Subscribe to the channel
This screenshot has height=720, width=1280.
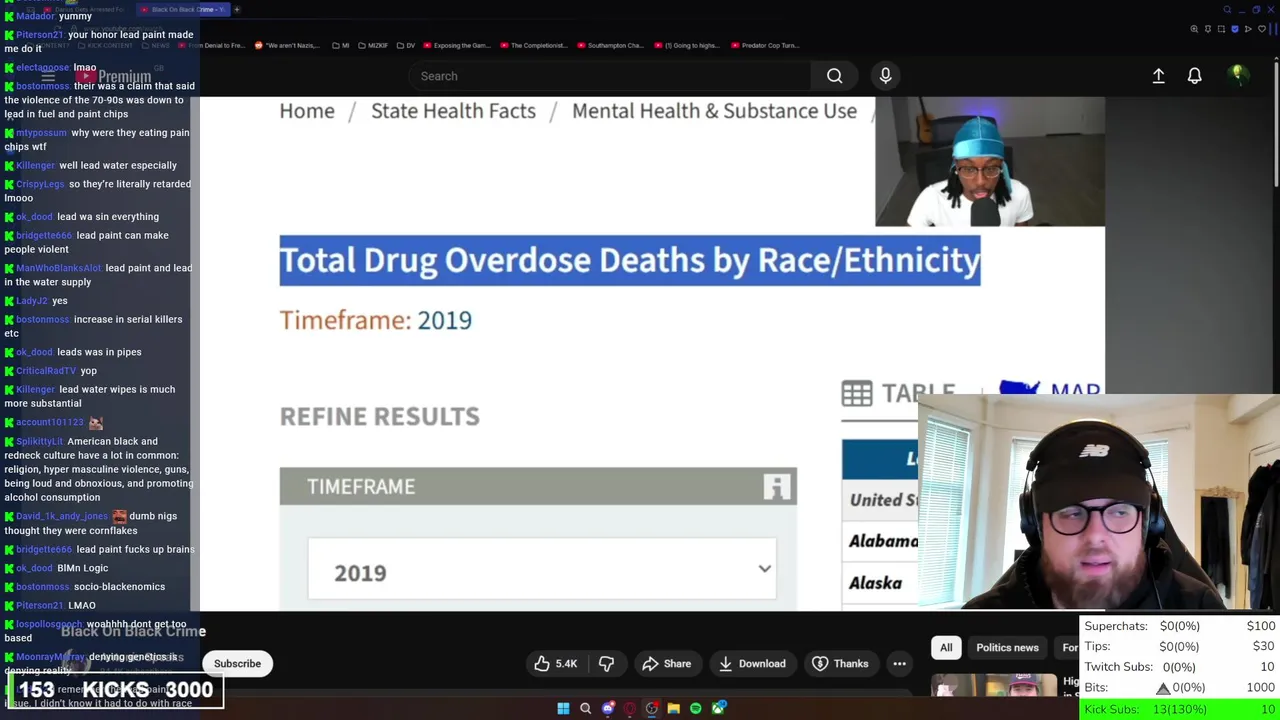pos(237,663)
